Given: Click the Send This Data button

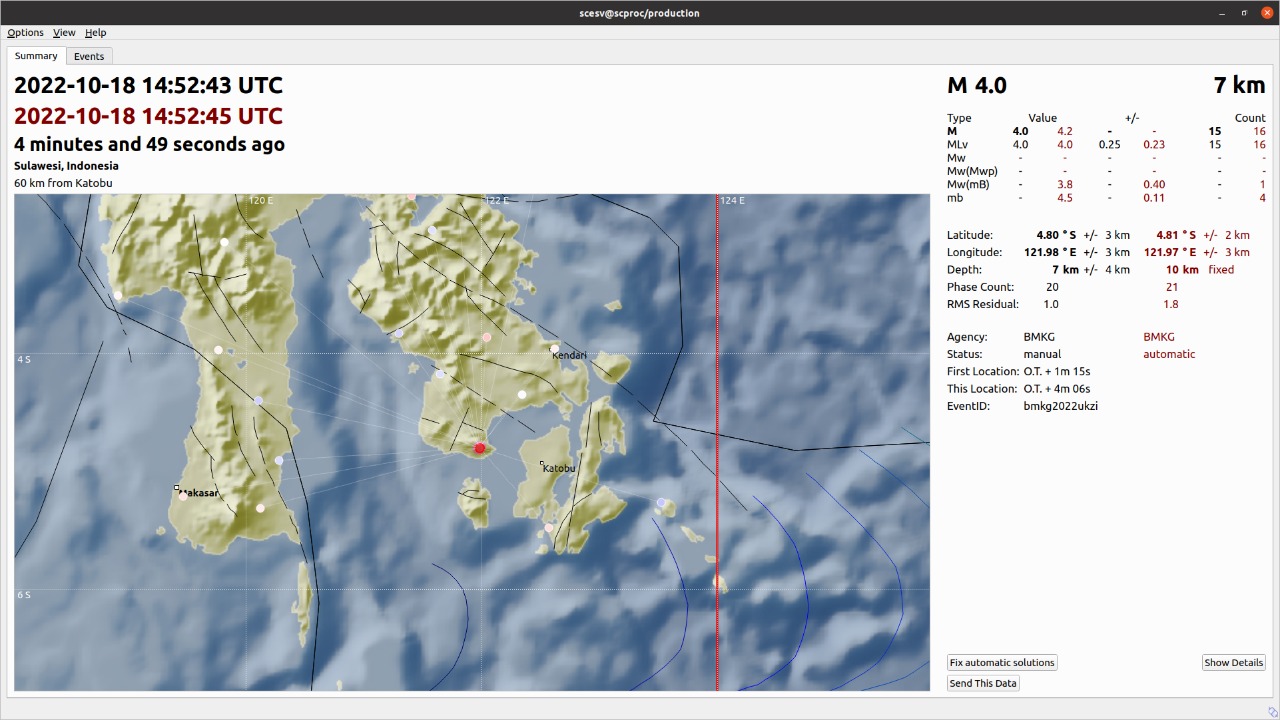Looking at the screenshot, I should [983, 684].
